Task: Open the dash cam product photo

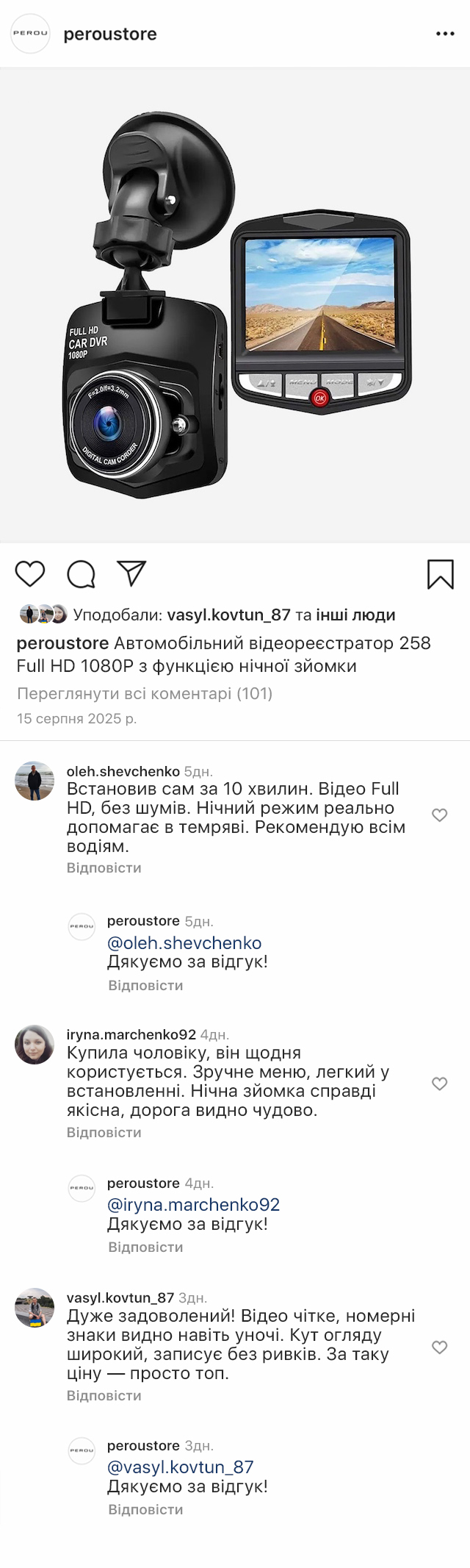Action: [x=235, y=305]
